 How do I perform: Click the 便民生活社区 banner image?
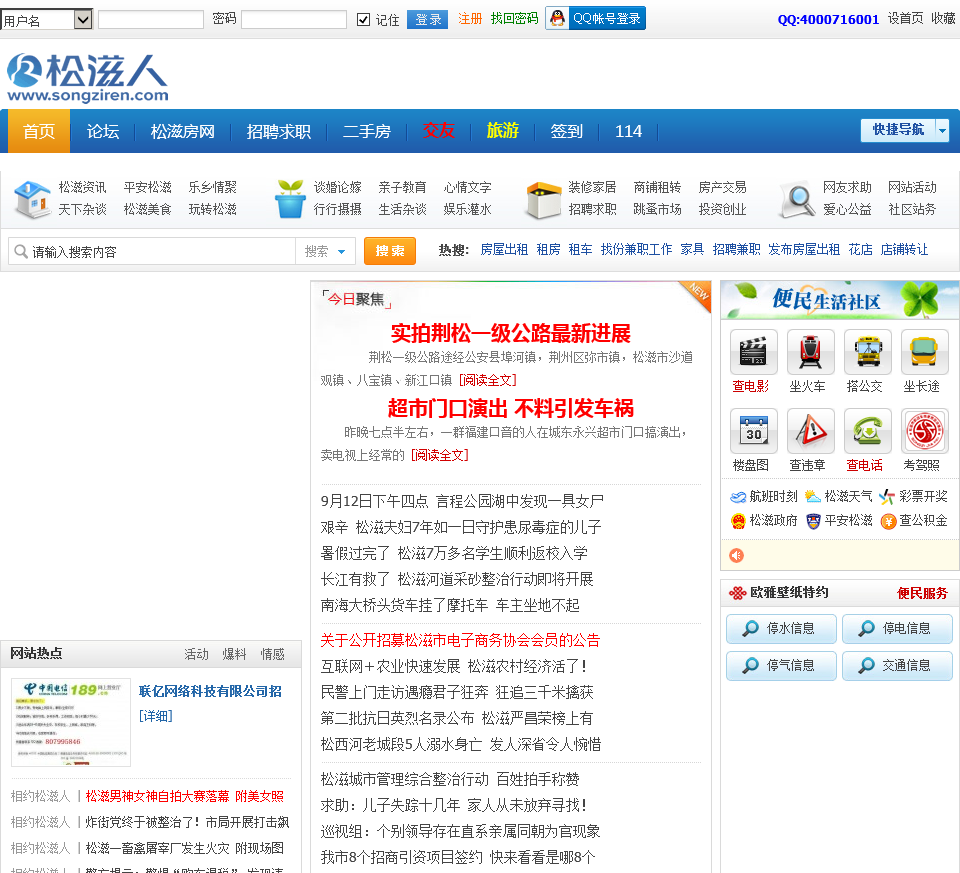tap(840, 300)
